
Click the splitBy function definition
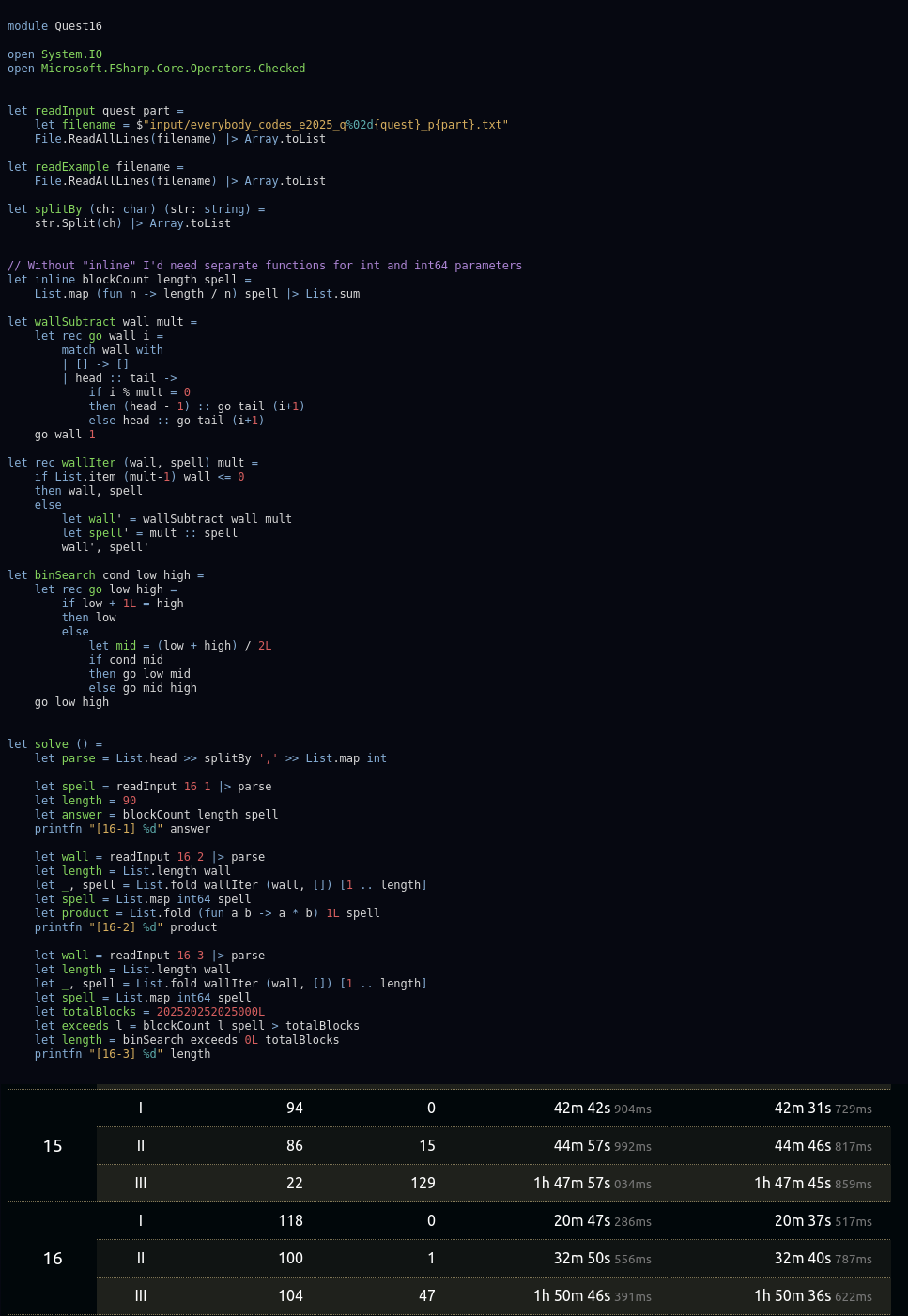coord(136,209)
